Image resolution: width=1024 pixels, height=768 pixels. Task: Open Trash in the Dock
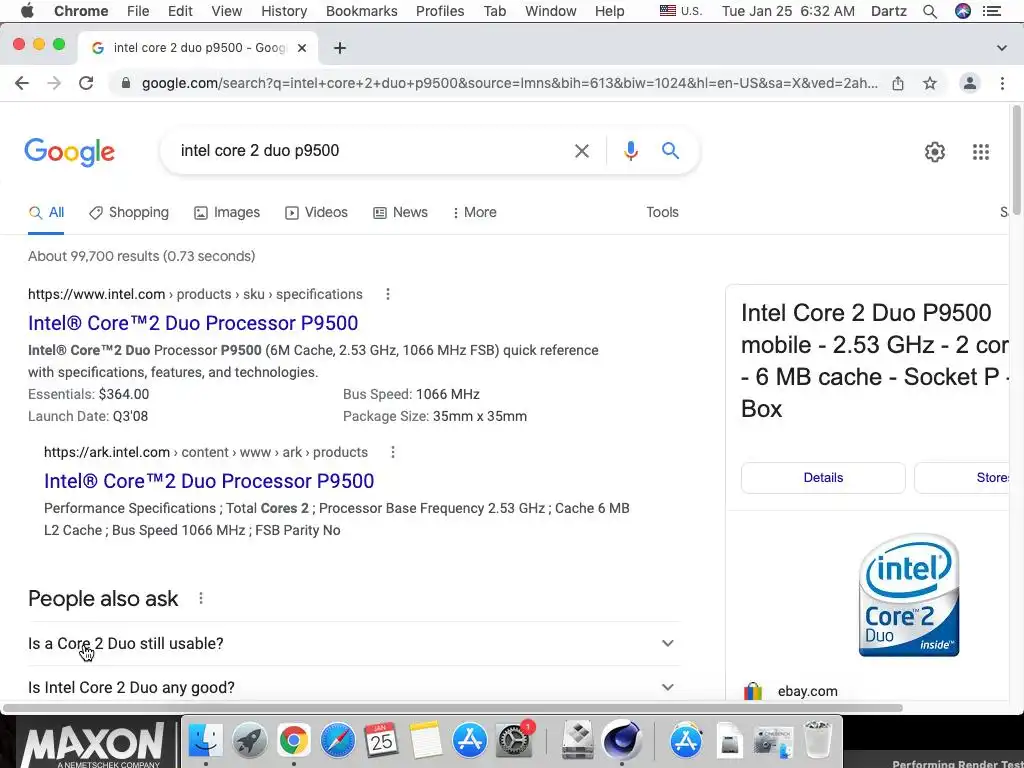point(817,741)
